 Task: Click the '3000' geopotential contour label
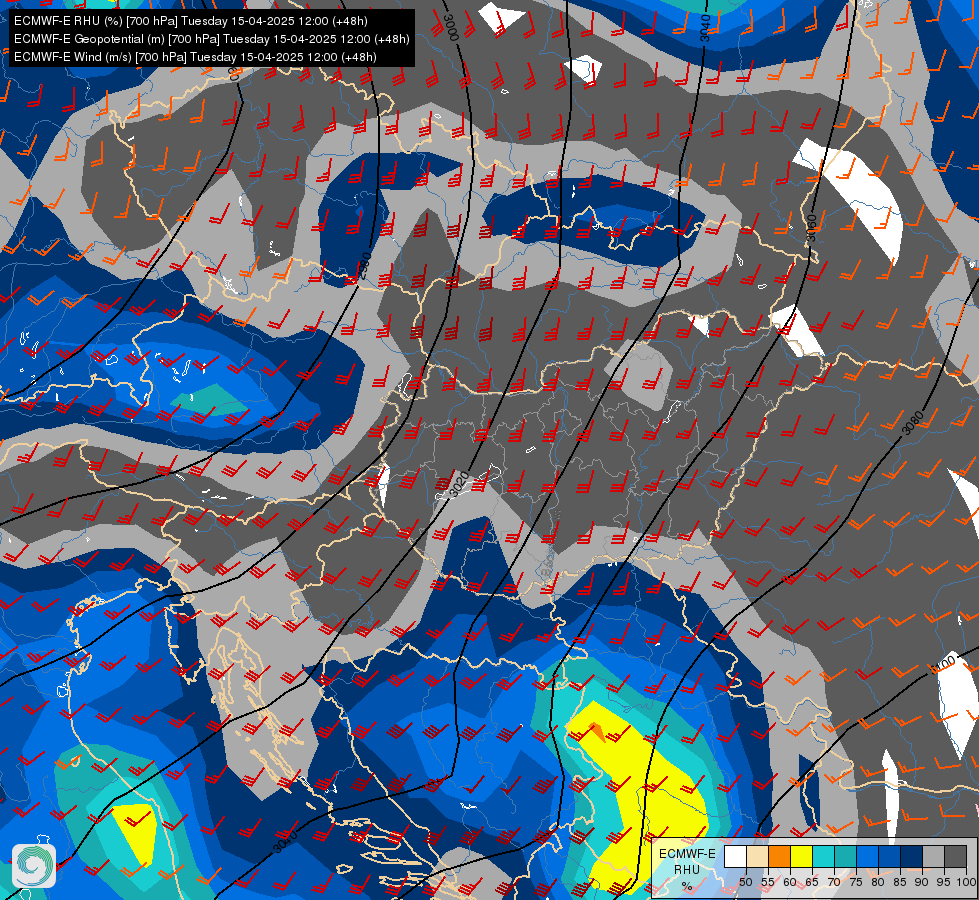tap(451, 26)
